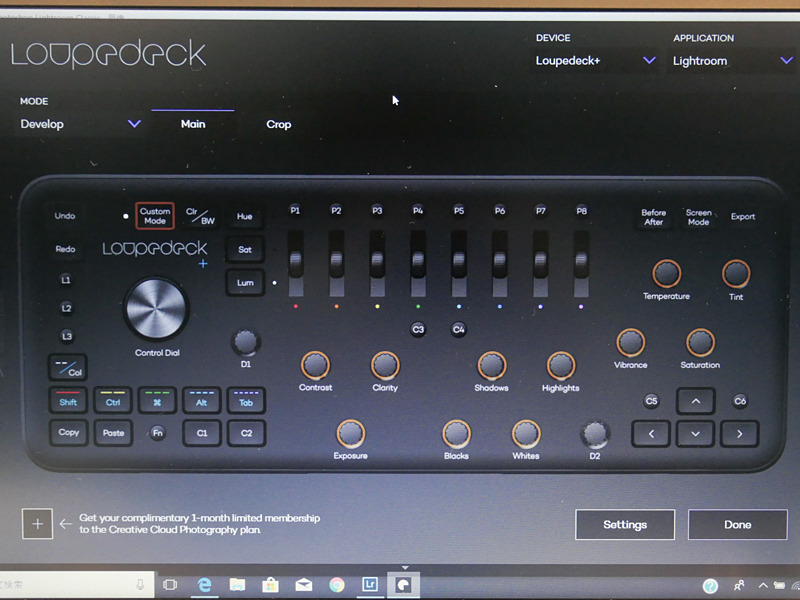The height and width of the screenshot is (600, 800).
Task: Click the Export key on the layout
Action: pos(743,216)
